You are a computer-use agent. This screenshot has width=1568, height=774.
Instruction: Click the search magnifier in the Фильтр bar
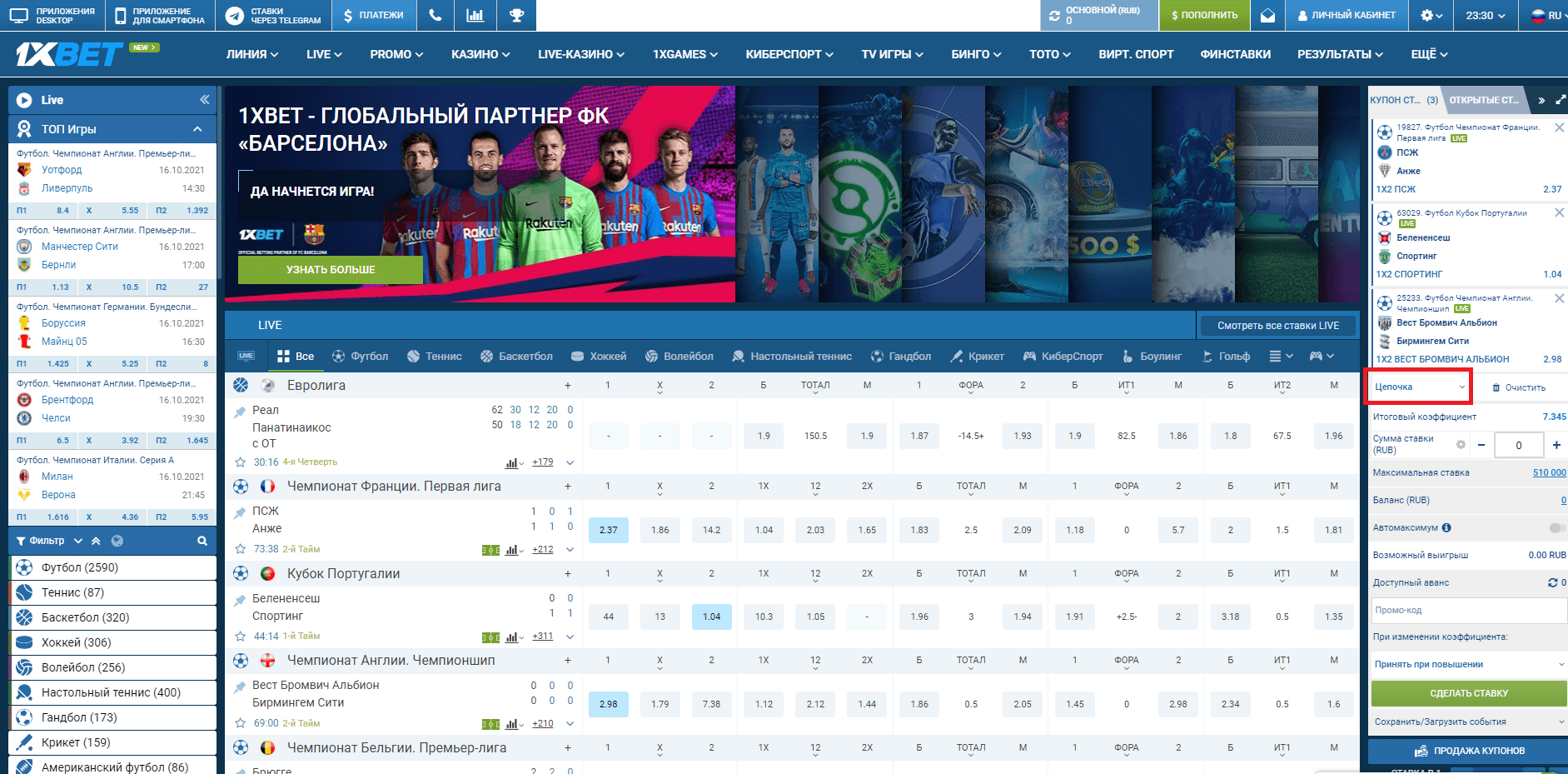pos(202,541)
